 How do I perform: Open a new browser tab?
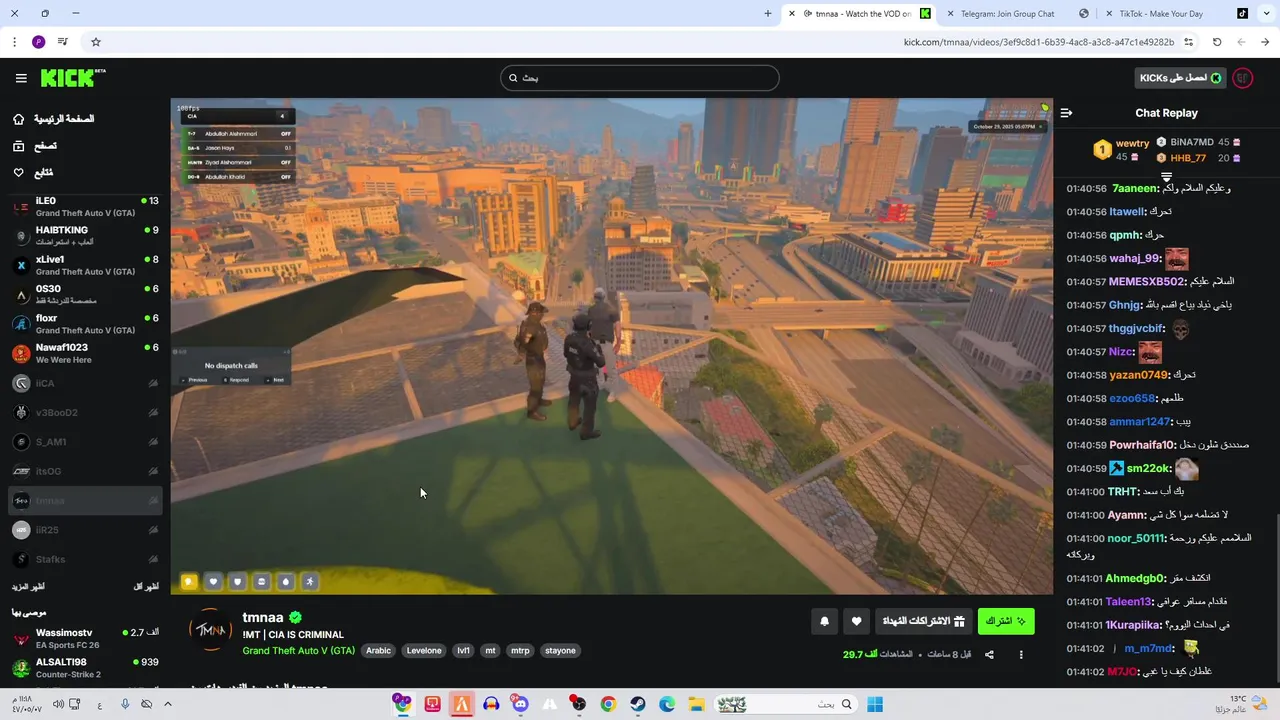coord(768,14)
